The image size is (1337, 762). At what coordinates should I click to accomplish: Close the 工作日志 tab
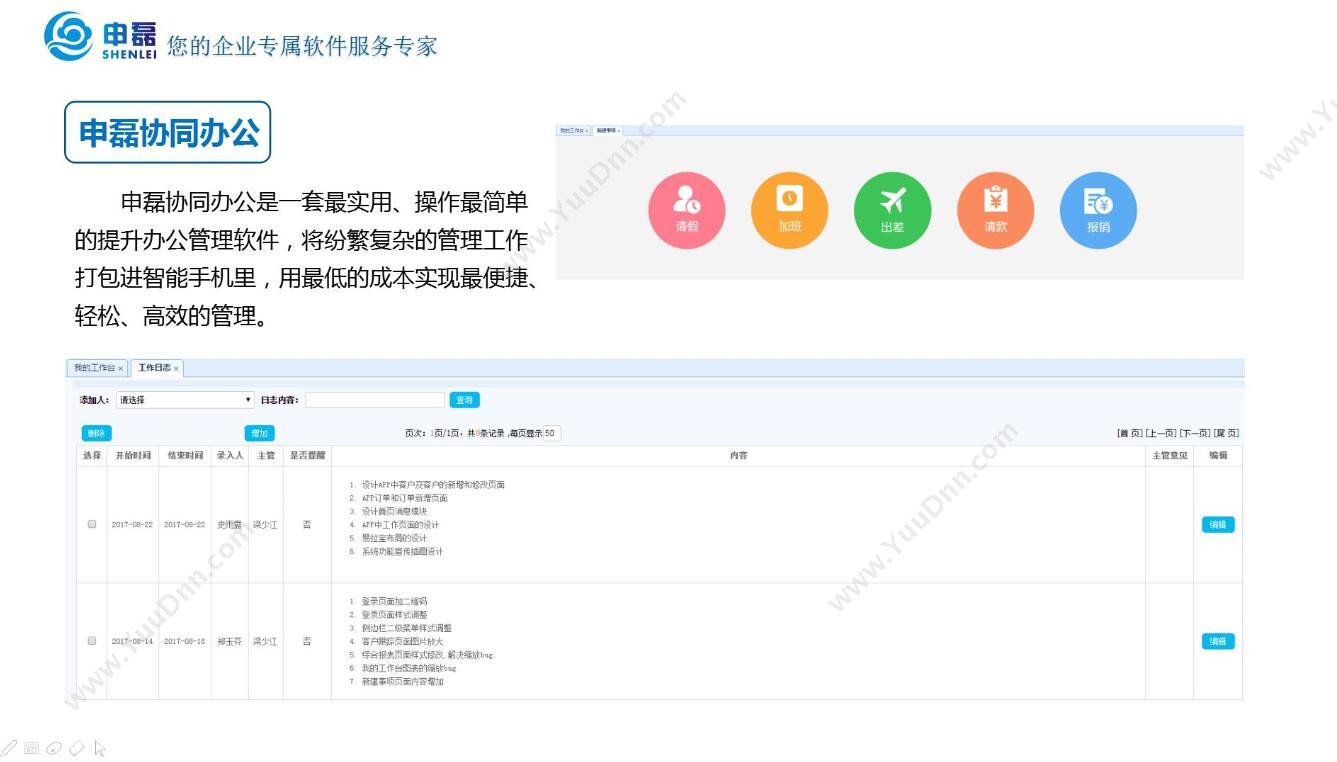tap(176, 369)
